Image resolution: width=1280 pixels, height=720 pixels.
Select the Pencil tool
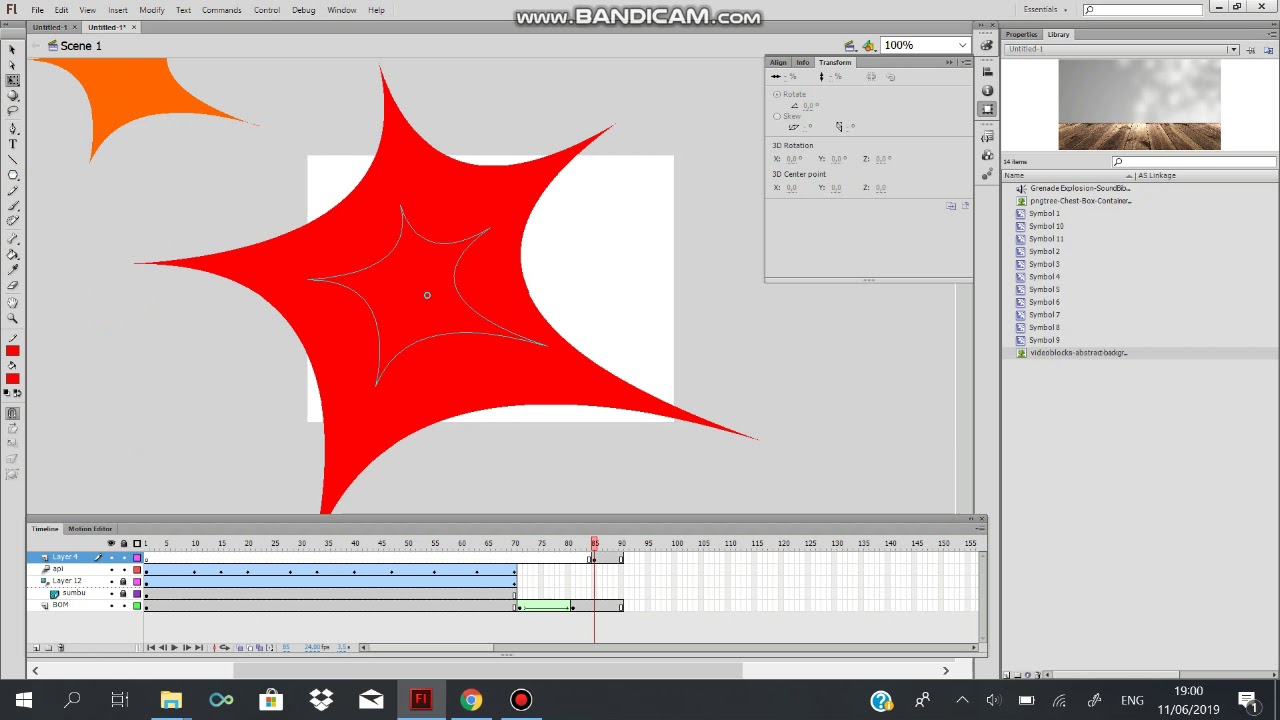tap(12, 191)
